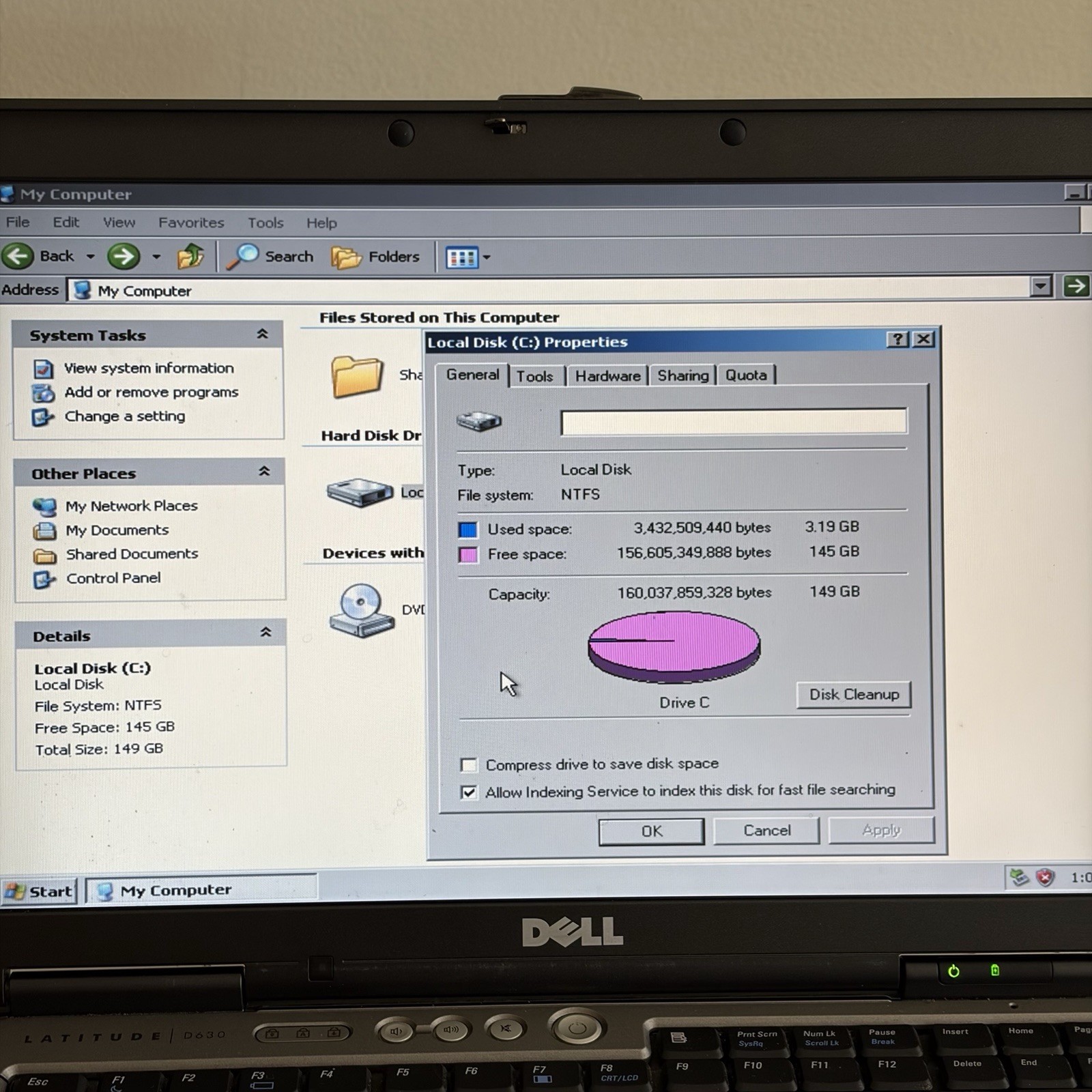This screenshot has height=1092, width=1092.
Task: Open the Edit menu
Action: (66, 222)
